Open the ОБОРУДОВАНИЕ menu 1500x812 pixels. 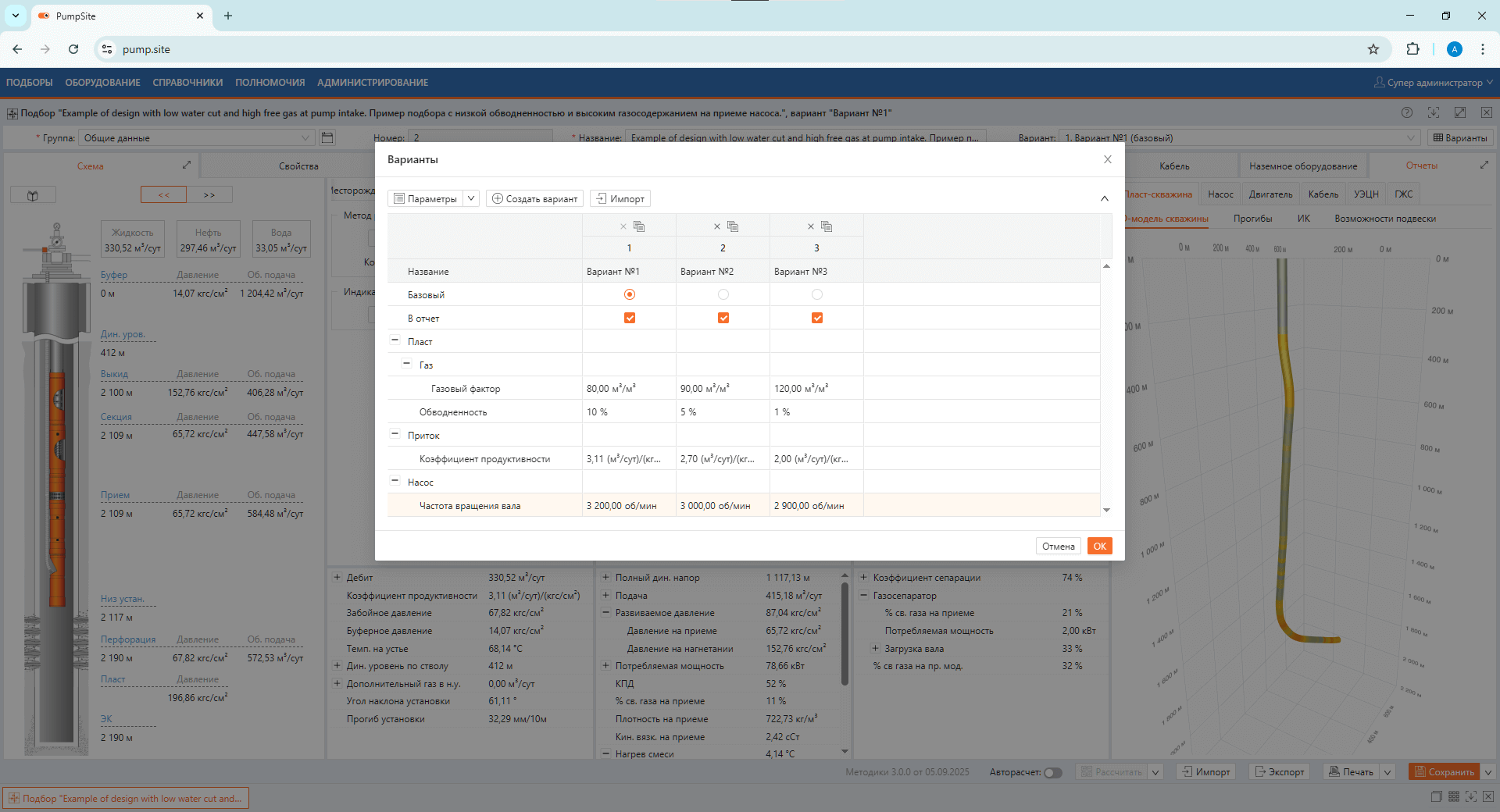tap(102, 83)
